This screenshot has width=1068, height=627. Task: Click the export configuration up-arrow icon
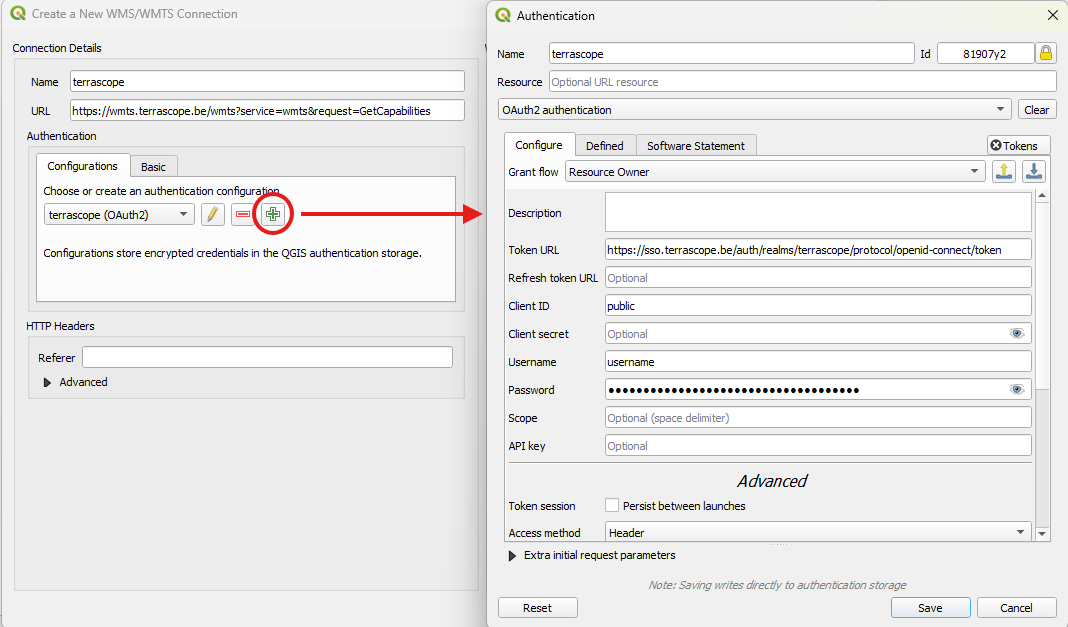1004,172
